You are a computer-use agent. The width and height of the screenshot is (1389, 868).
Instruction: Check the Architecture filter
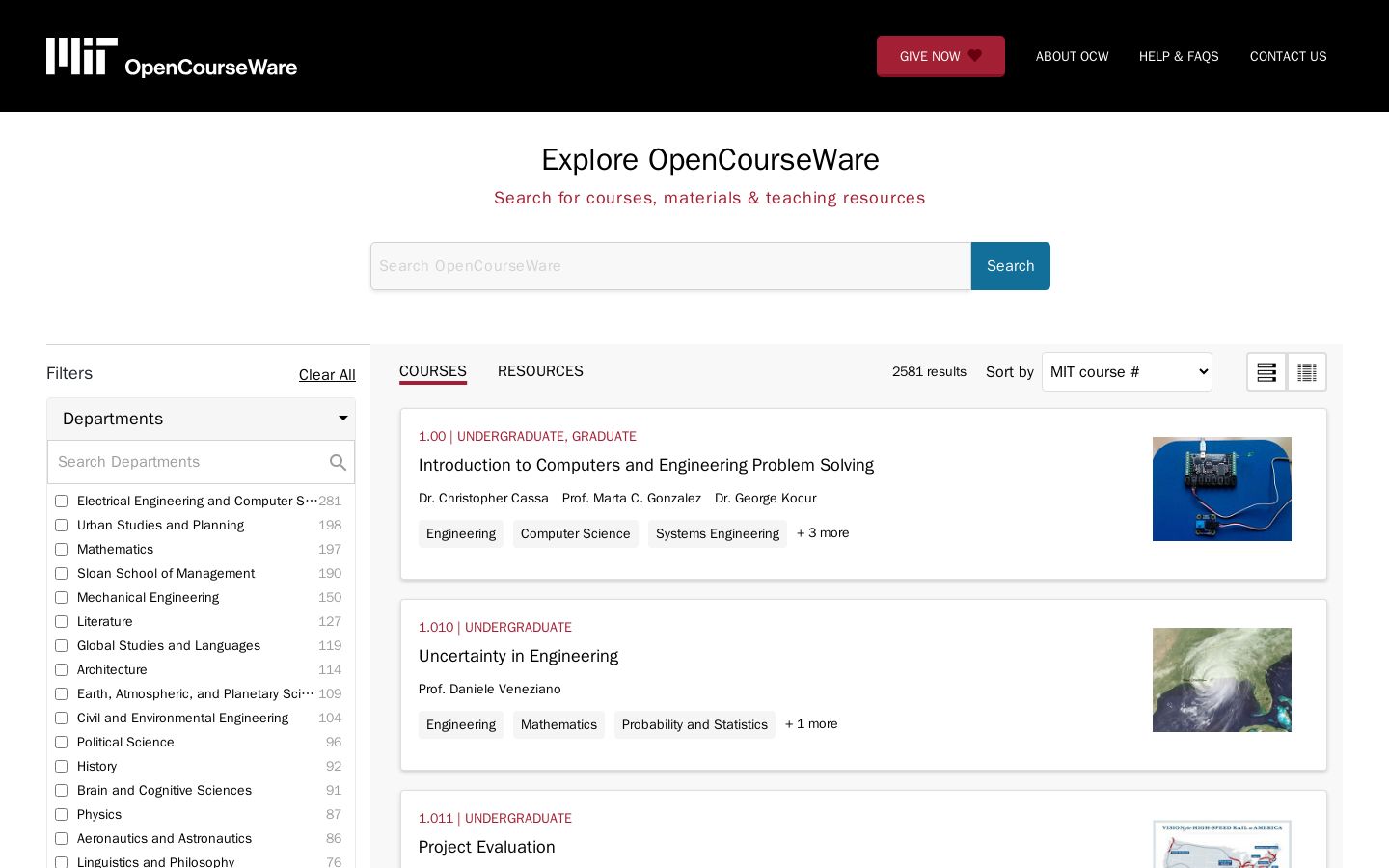pos(61,670)
